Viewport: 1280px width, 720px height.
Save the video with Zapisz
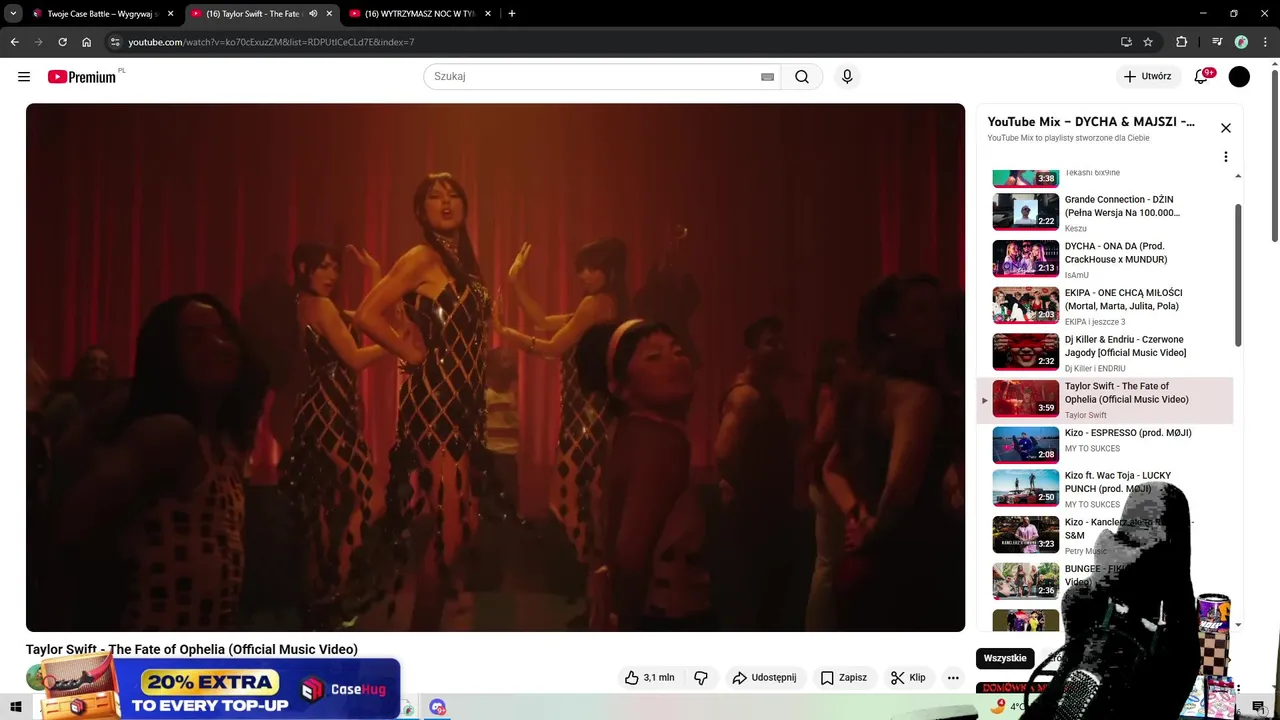click(844, 677)
